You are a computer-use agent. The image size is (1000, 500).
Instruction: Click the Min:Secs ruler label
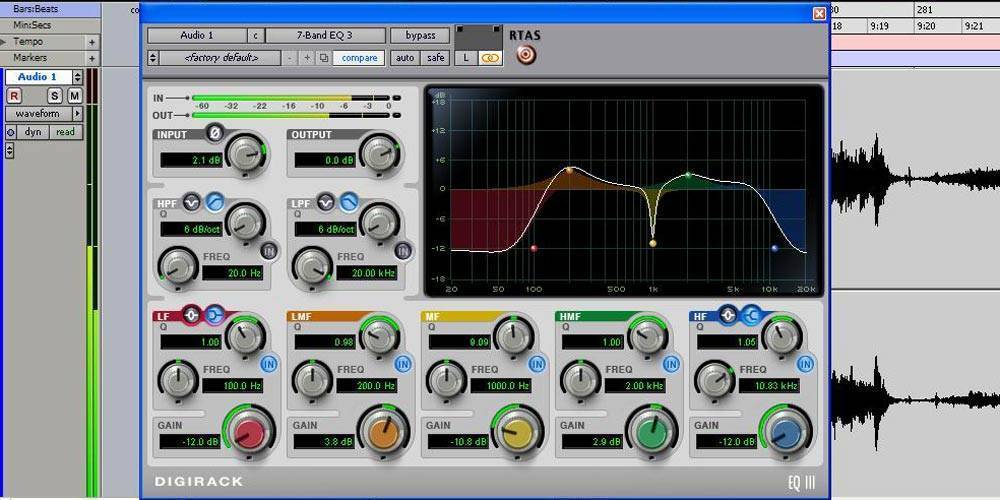[33, 25]
